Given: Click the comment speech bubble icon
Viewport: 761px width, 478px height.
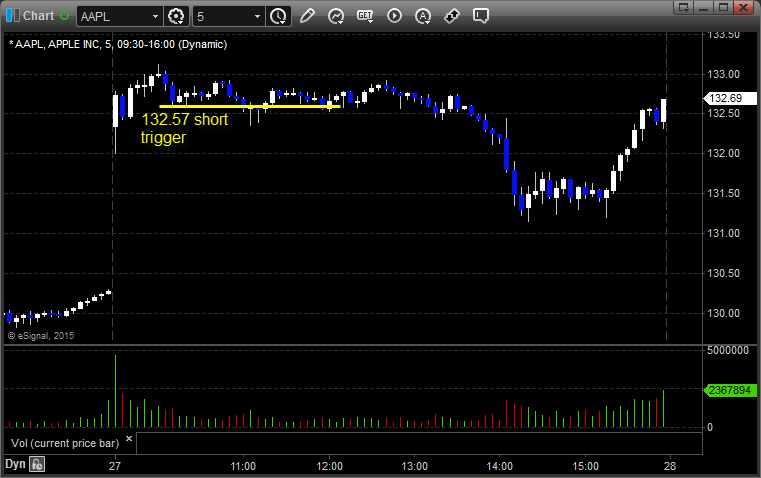Looking at the screenshot, I should click(x=480, y=16).
